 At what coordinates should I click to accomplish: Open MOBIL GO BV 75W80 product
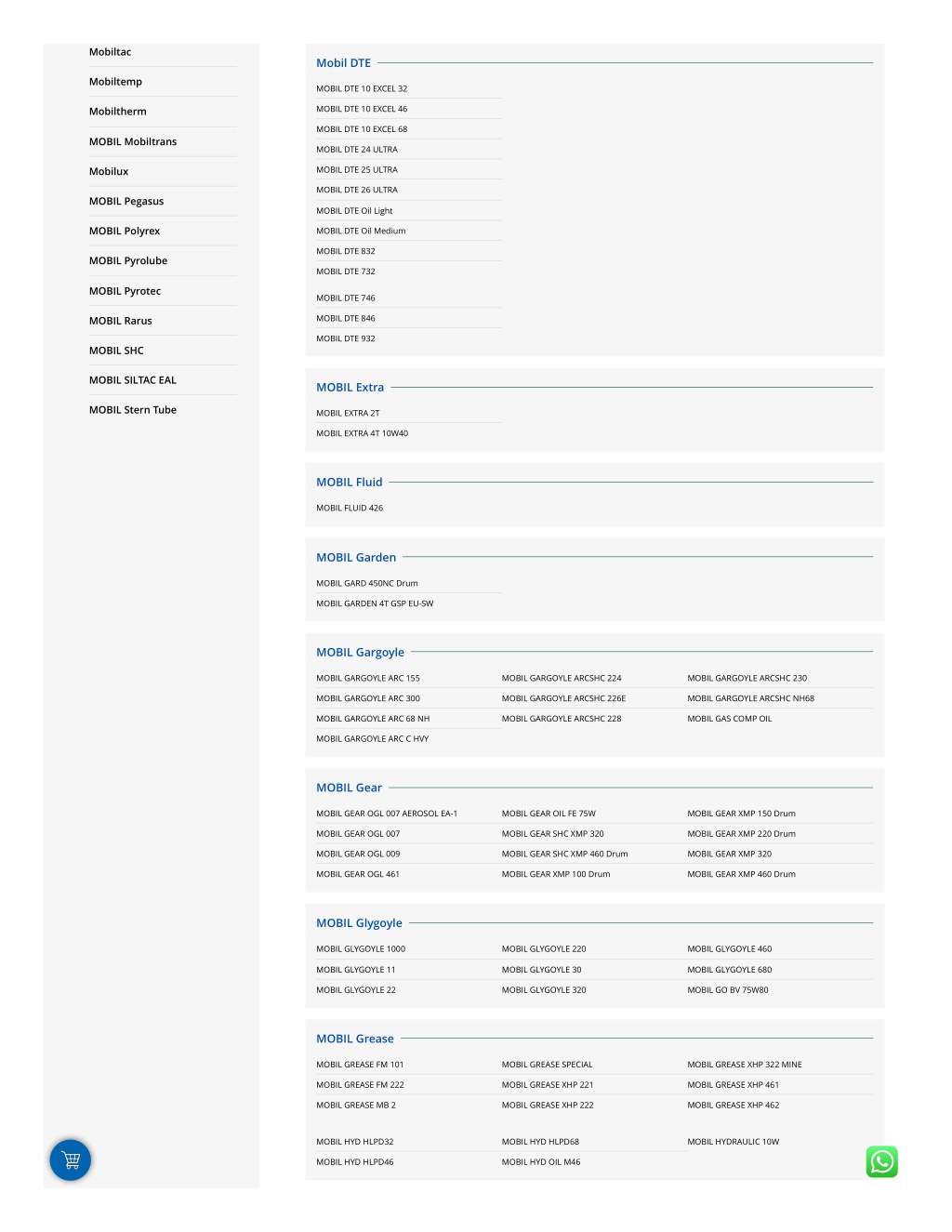click(728, 990)
